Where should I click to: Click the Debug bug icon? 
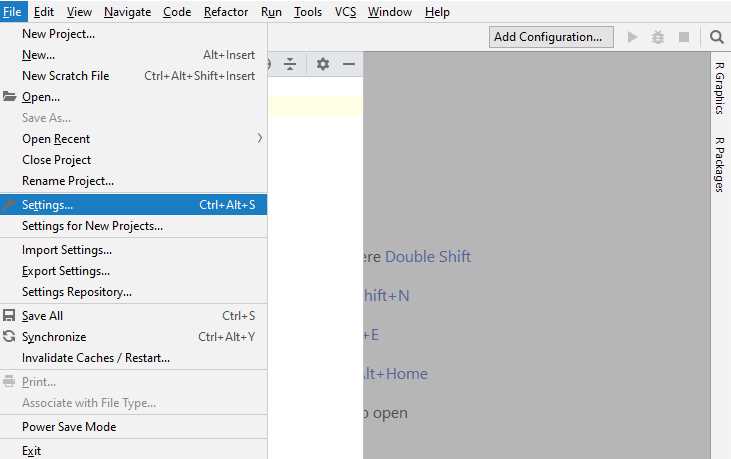click(658, 37)
